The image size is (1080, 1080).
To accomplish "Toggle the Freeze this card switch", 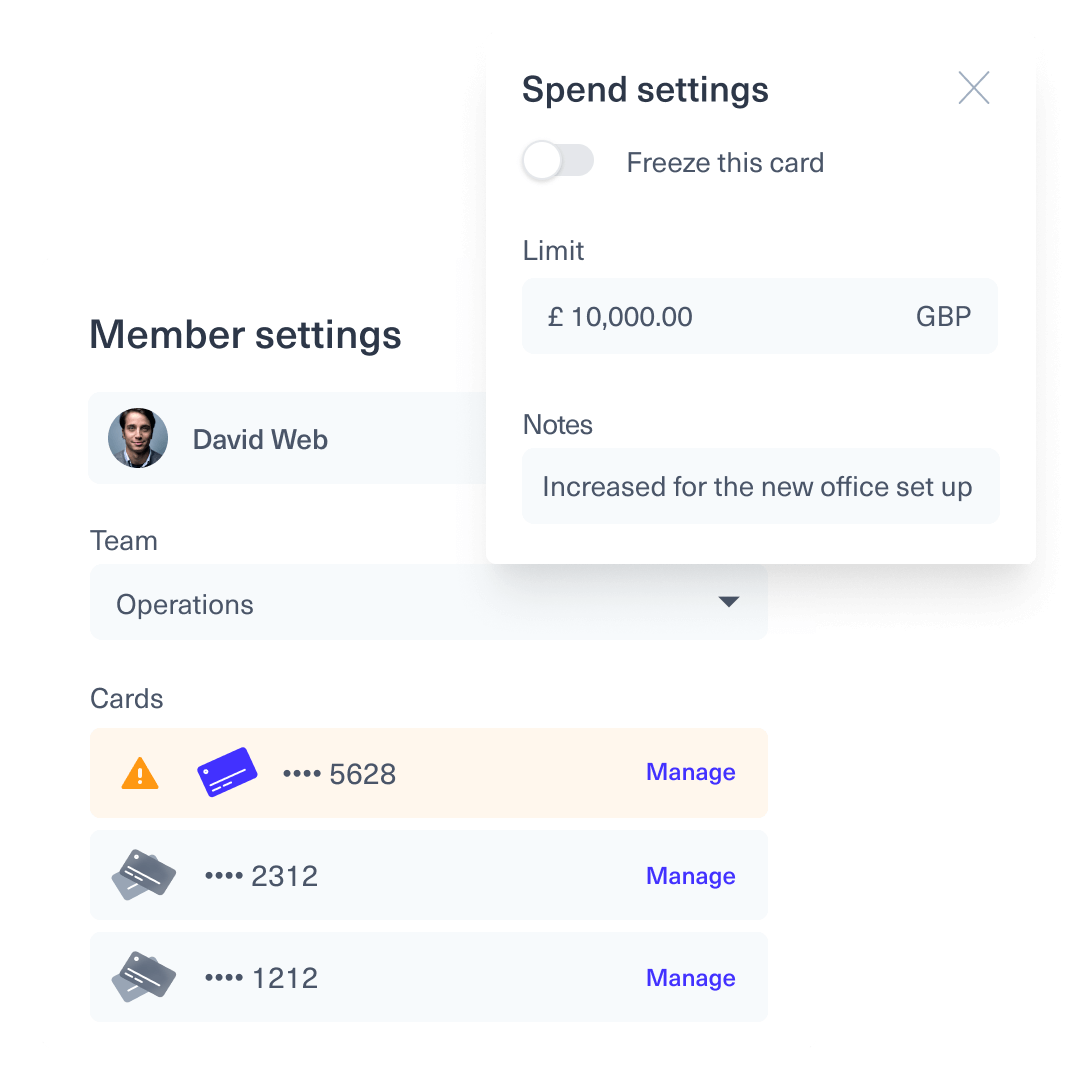I will [x=558, y=161].
